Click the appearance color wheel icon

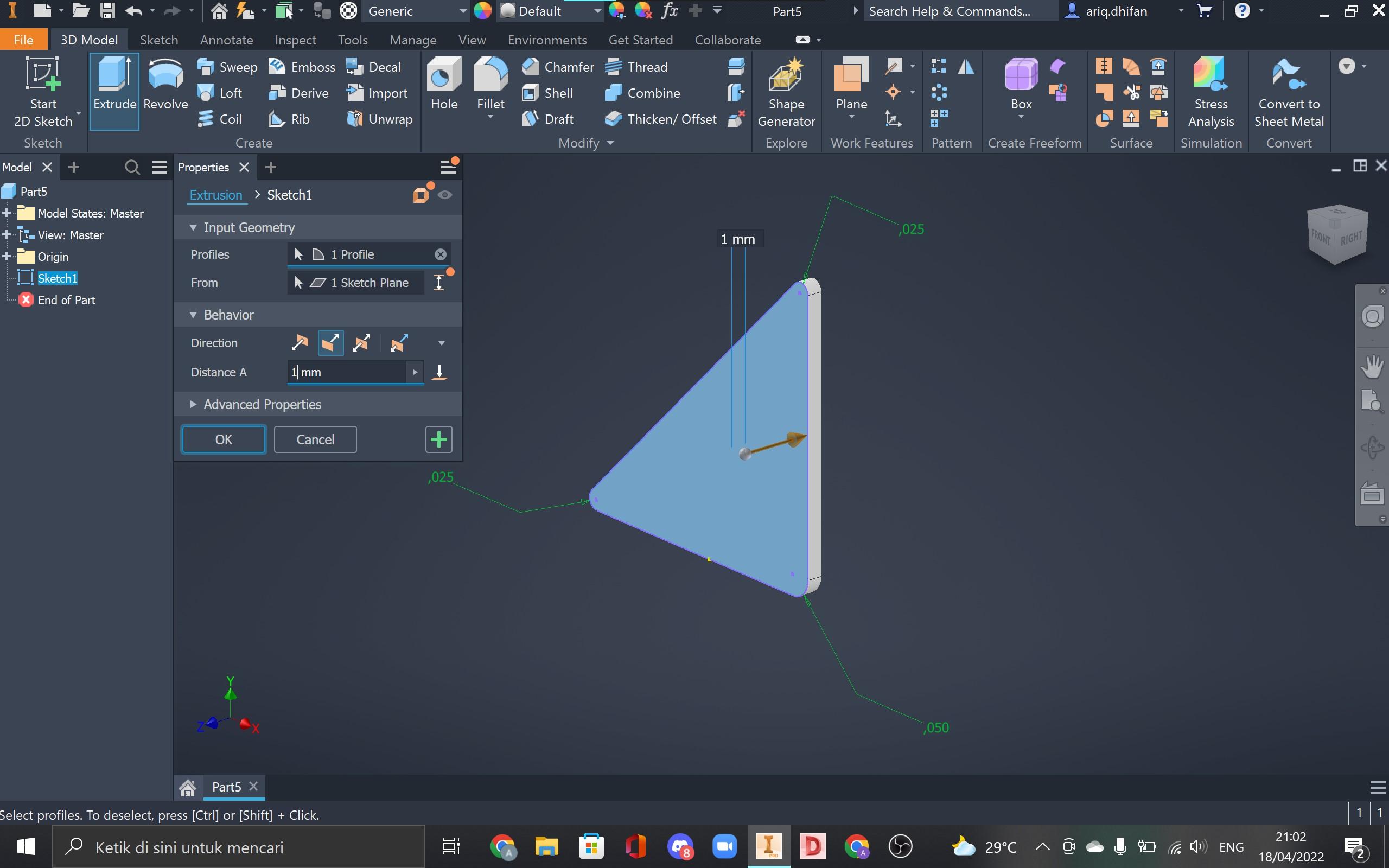tap(483, 11)
